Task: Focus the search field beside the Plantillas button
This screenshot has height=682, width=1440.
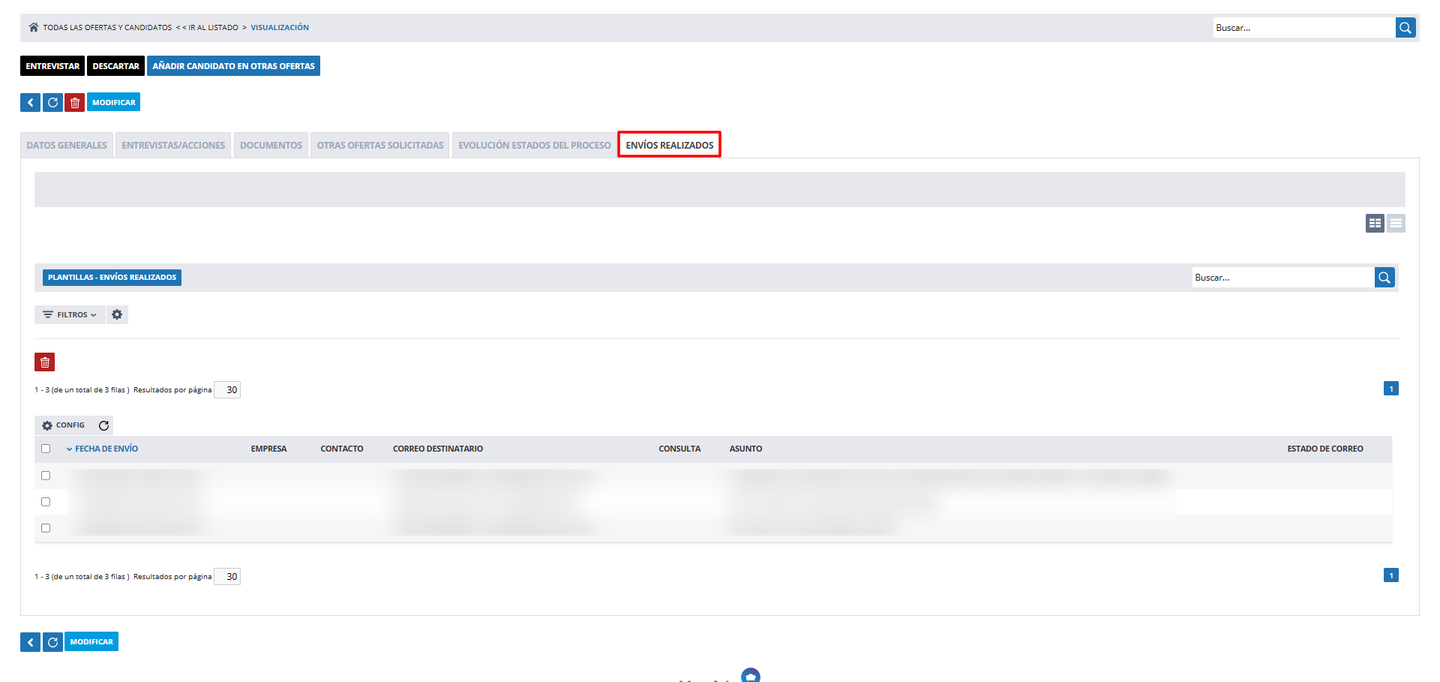Action: [x=1283, y=278]
